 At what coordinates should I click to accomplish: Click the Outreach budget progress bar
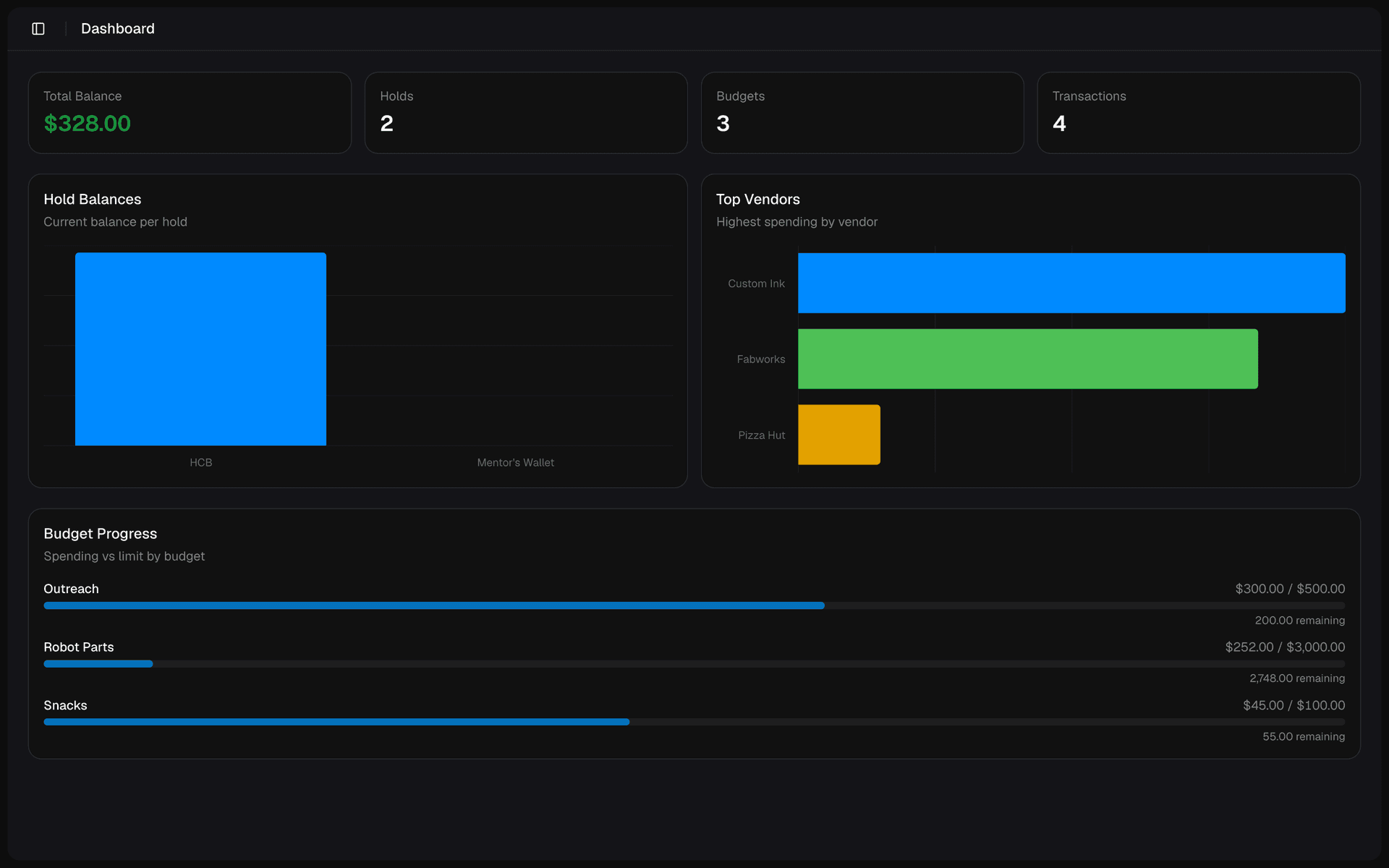coord(694,605)
